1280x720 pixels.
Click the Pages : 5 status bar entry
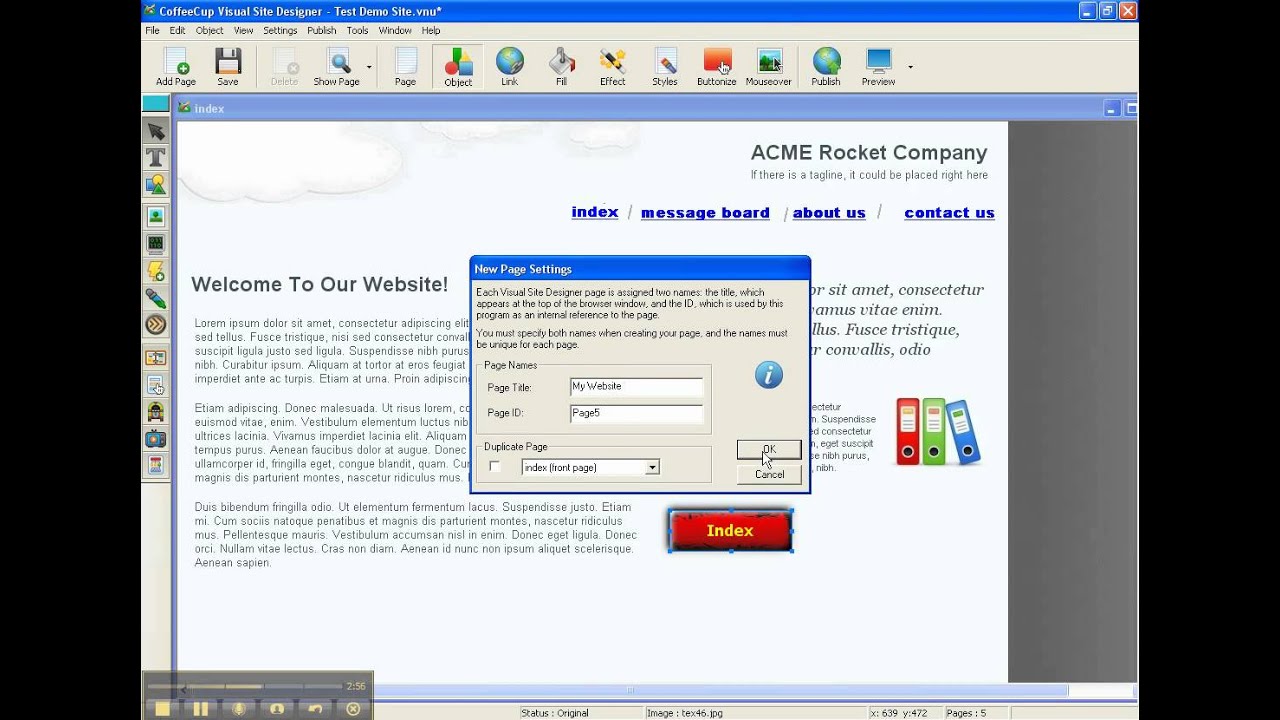[x=966, y=713]
